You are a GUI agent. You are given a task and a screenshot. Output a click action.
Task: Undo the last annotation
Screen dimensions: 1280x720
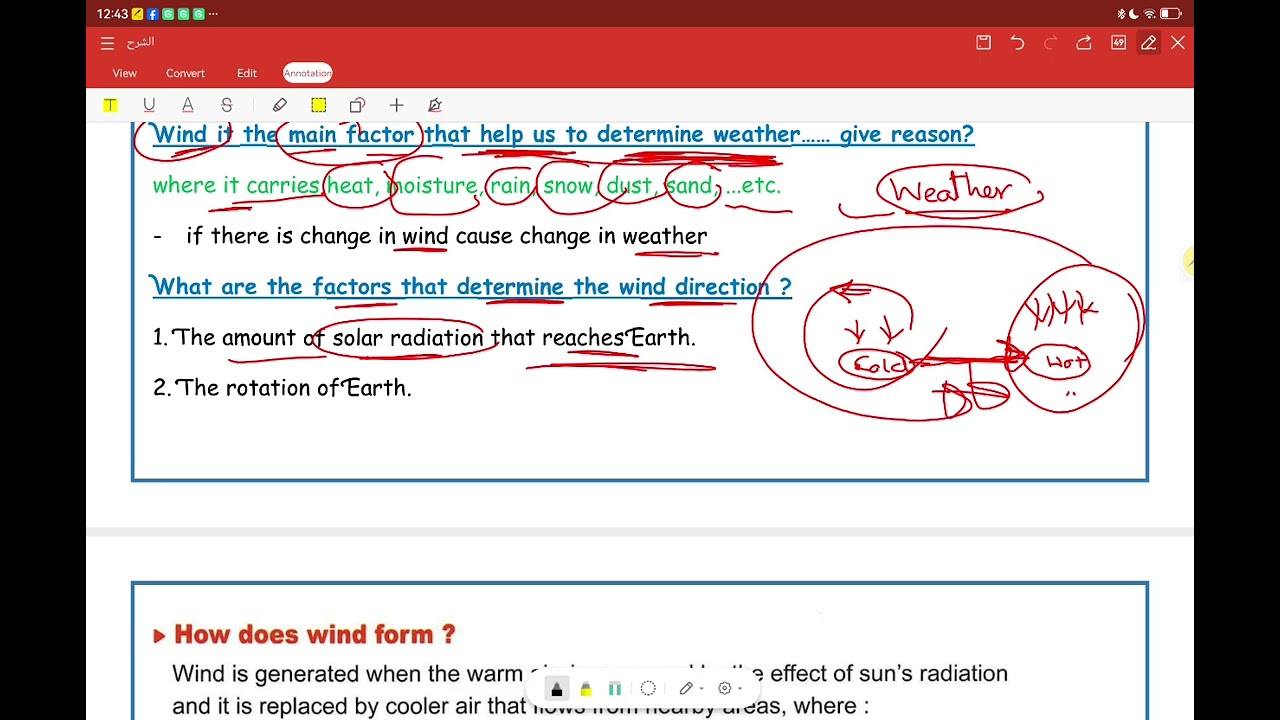click(1017, 43)
